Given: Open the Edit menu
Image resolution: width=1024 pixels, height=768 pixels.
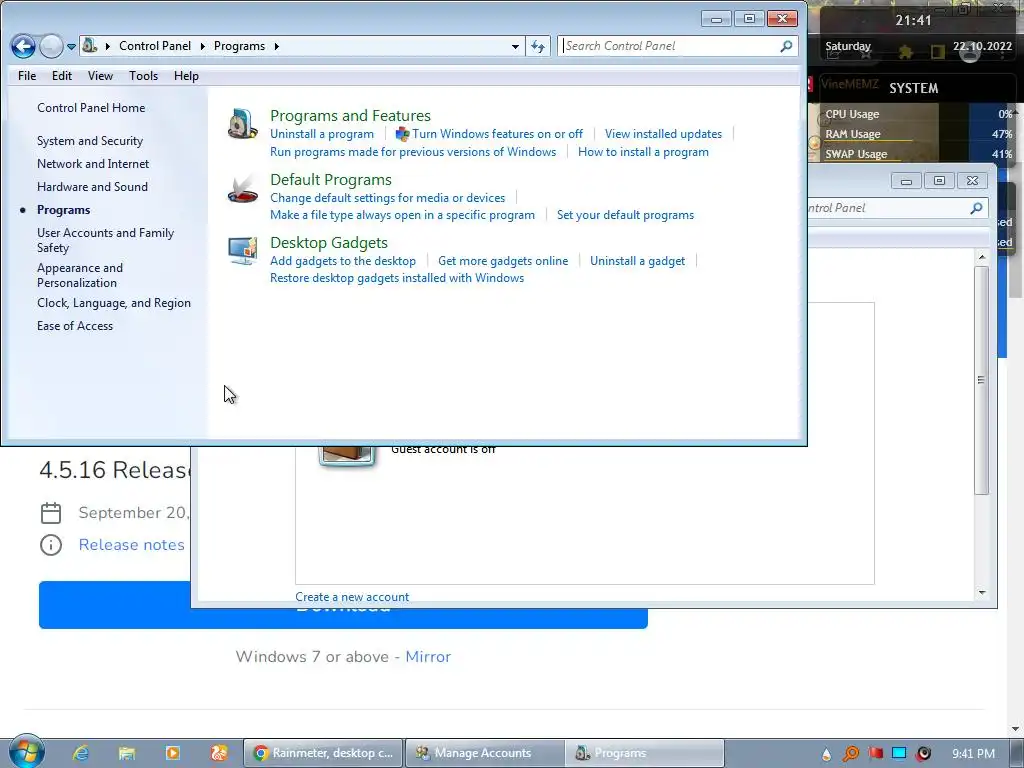Looking at the screenshot, I should (x=62, y=76).
